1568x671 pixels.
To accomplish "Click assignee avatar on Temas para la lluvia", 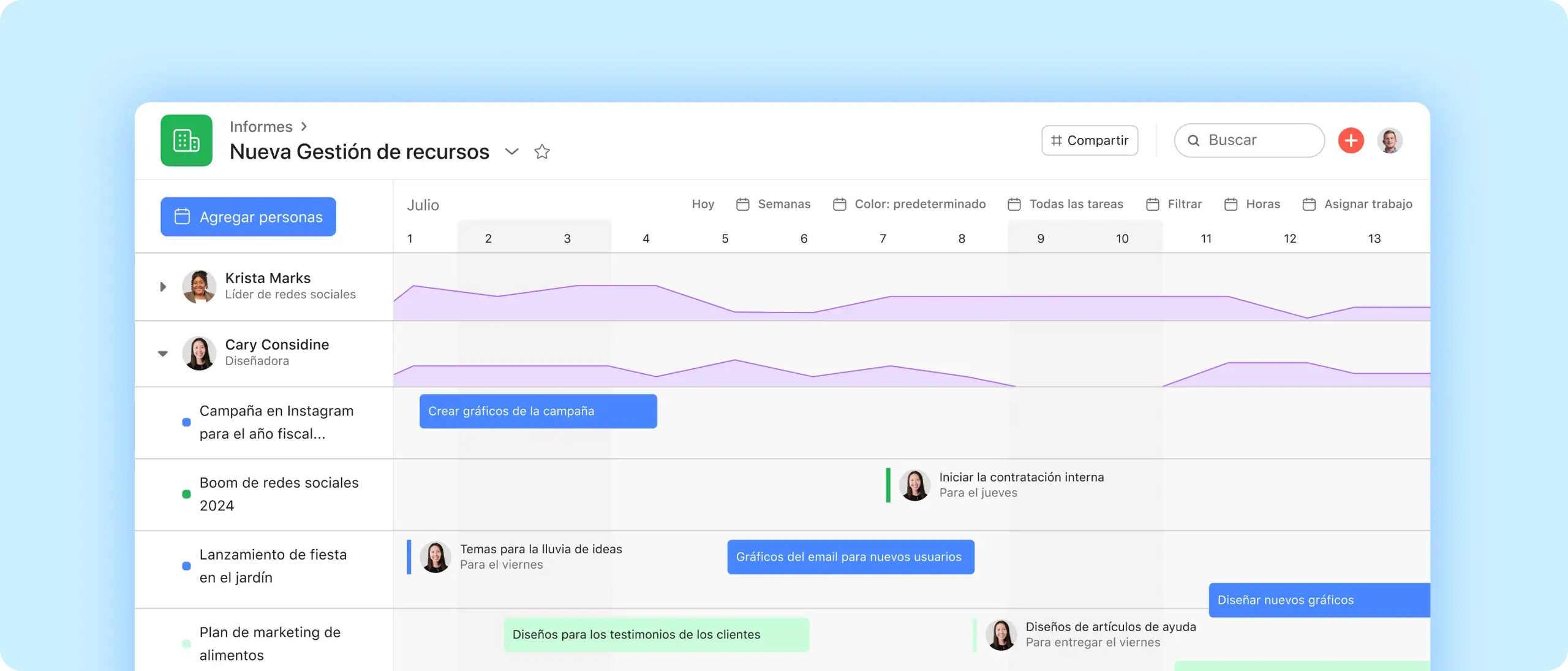I will pos(435,556).
